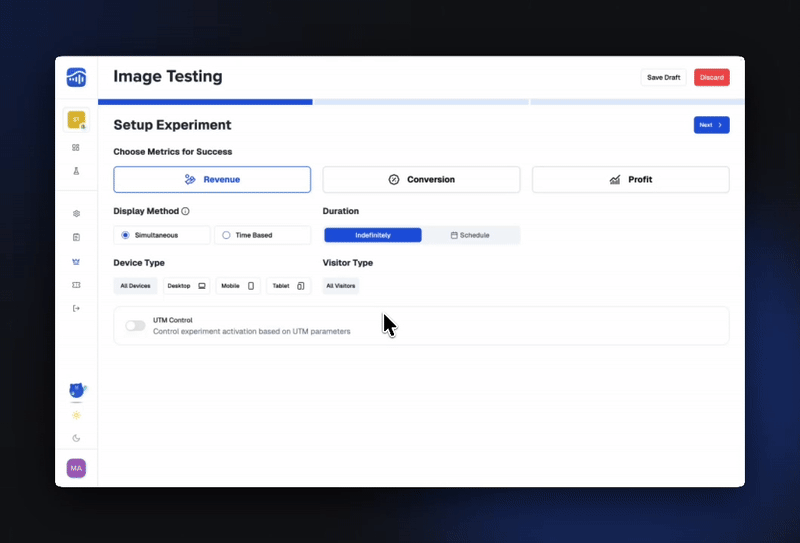Click the Save Draft button
This screenshot has width=800, height=543.
coord(663,78)
